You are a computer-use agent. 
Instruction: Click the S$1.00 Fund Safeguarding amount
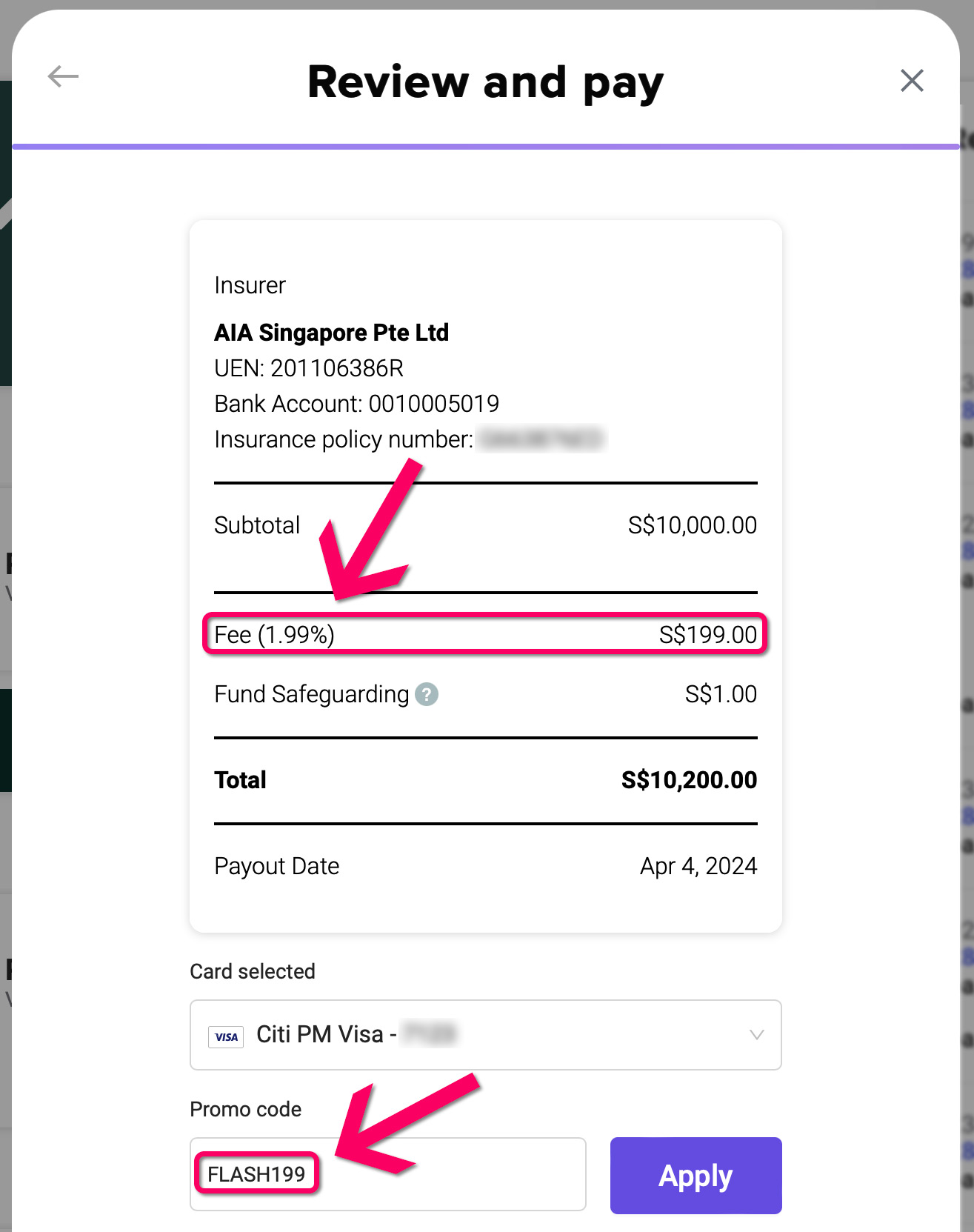pyautogui.click(x=720, y=694)
